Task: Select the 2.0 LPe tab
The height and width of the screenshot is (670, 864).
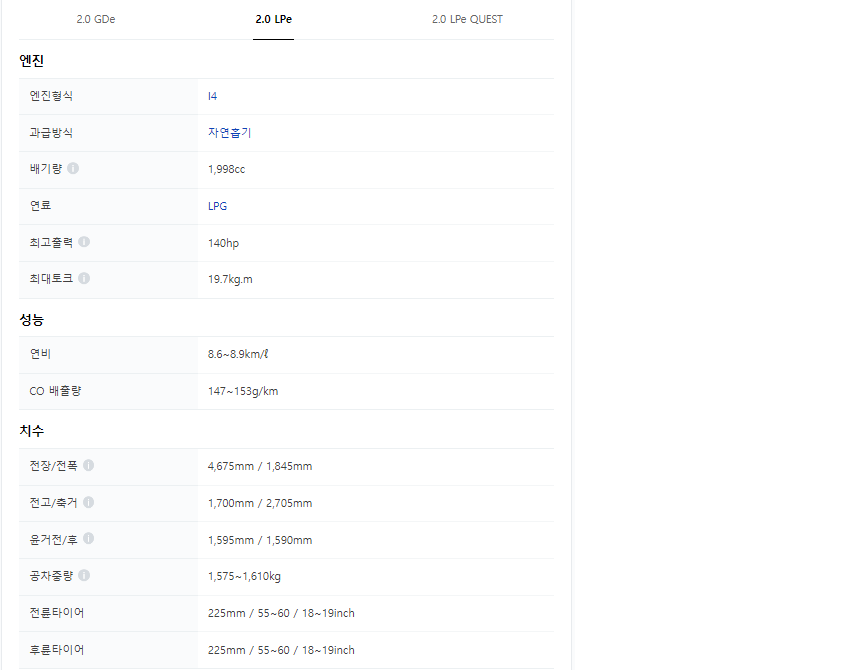Action: 273,19
